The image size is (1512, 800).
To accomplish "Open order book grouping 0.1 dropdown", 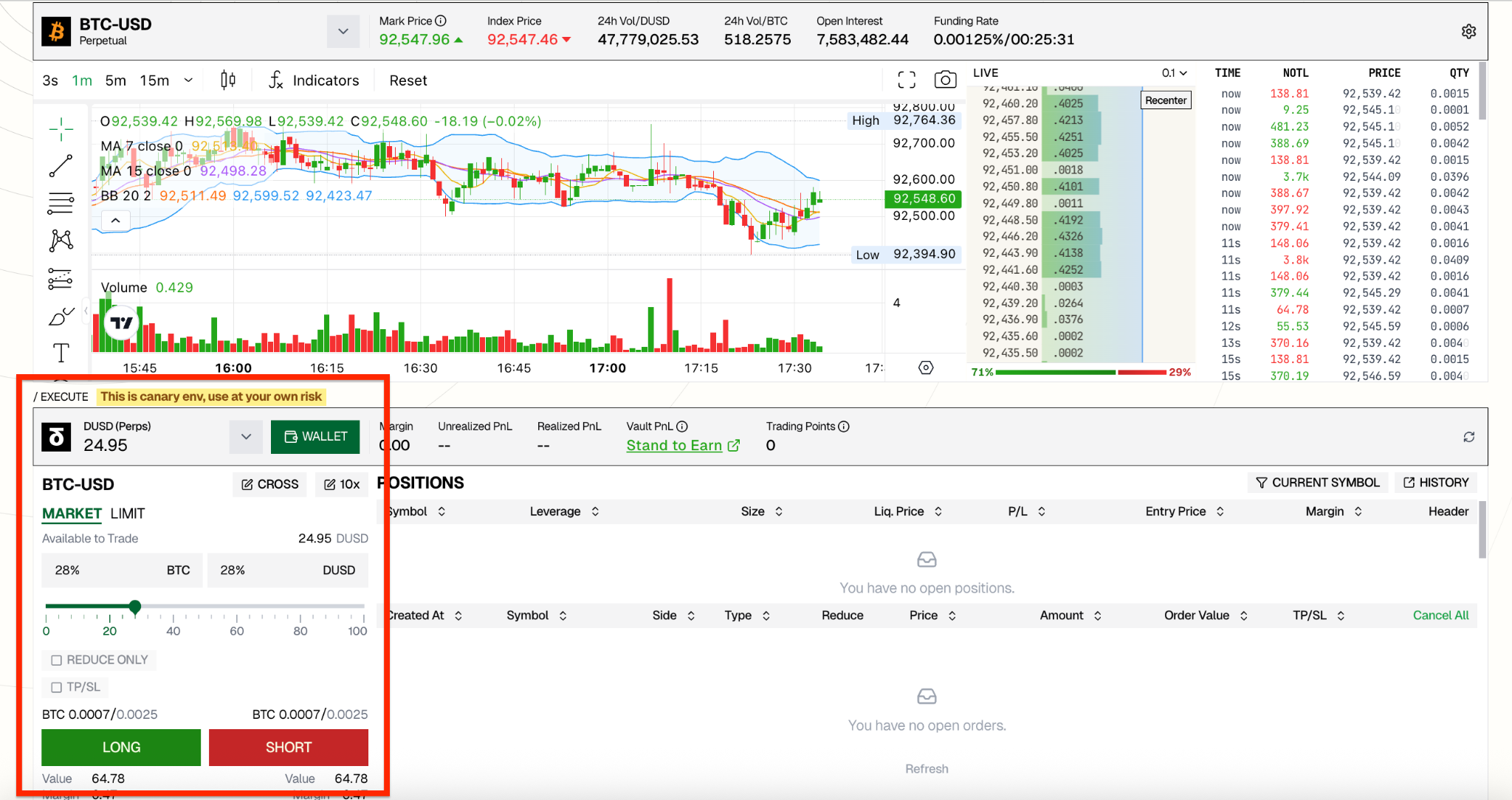I will pyautogui.click(x=1174, y=73).
